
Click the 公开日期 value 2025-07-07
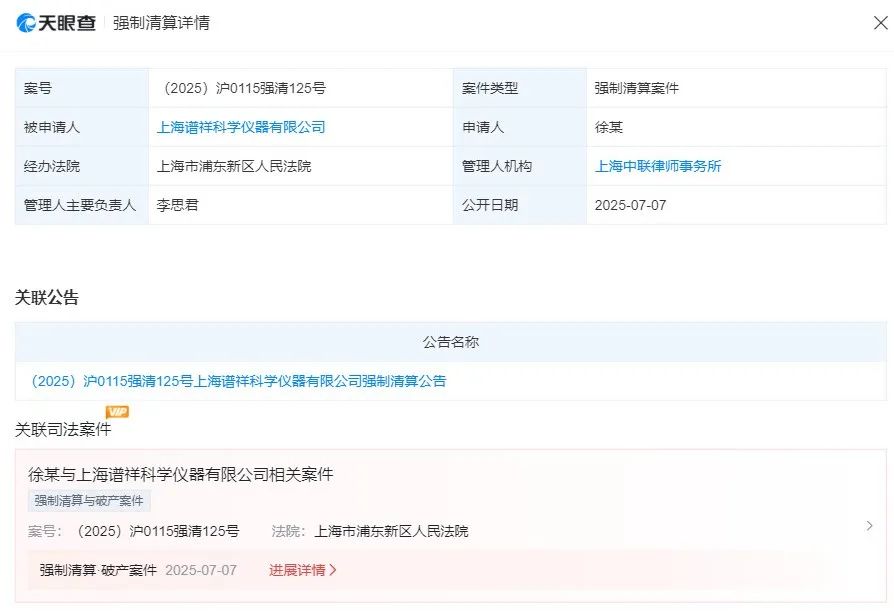630,205
